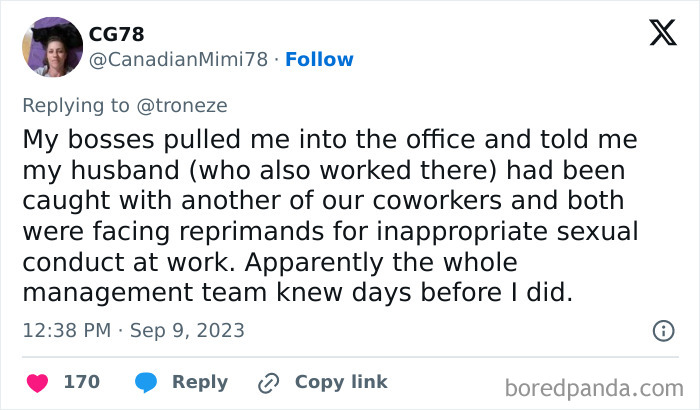Click the X logo icon
Viewport: 700px width, 410px height.
[662, 34]
